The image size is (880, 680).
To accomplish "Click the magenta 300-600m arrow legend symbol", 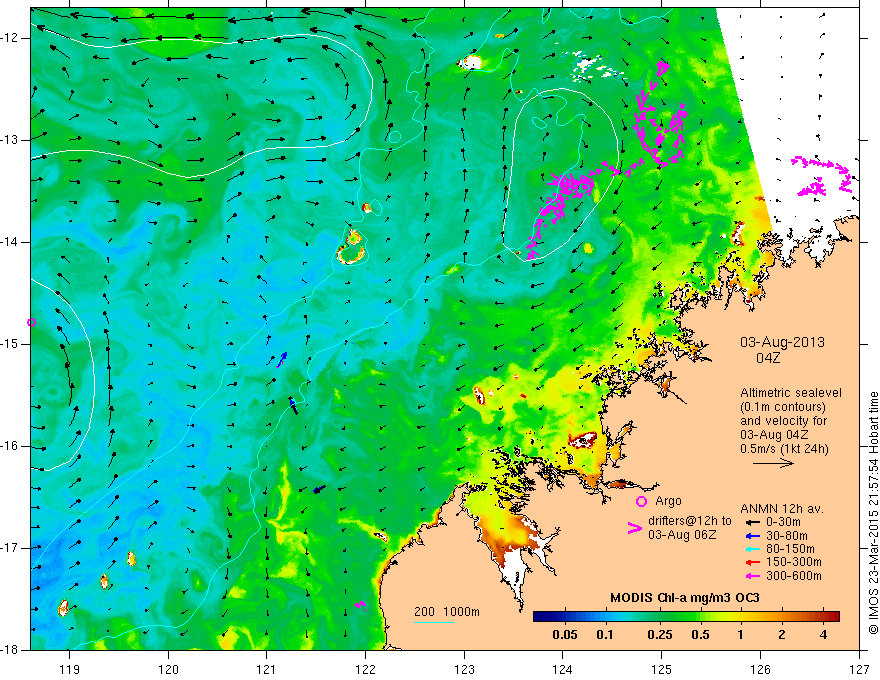I will [751, 576].
